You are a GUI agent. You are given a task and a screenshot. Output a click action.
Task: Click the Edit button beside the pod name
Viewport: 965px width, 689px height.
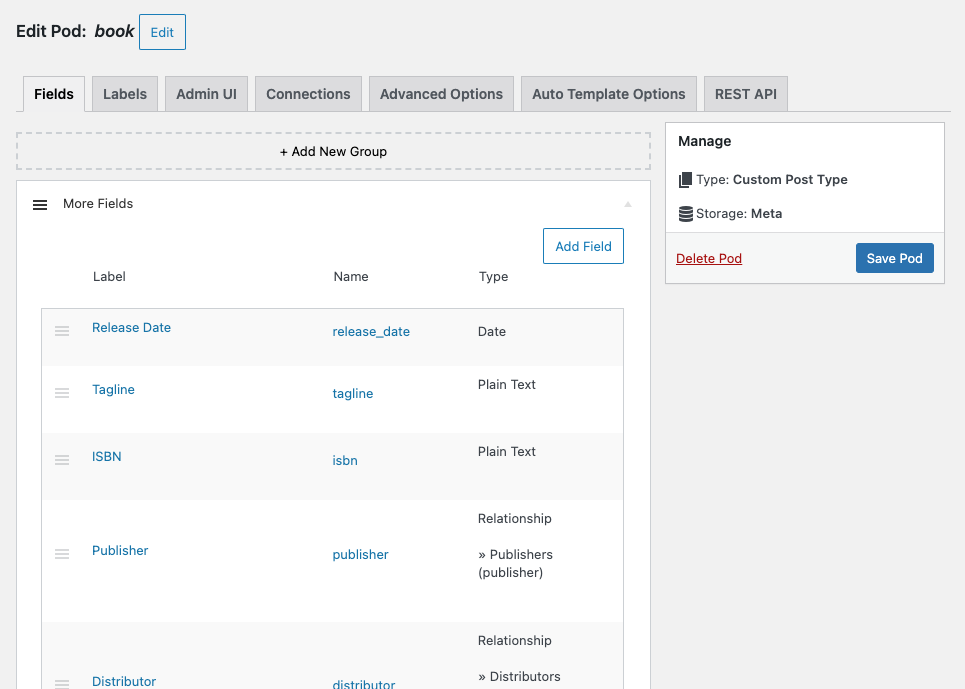click(x=162, y=31)
